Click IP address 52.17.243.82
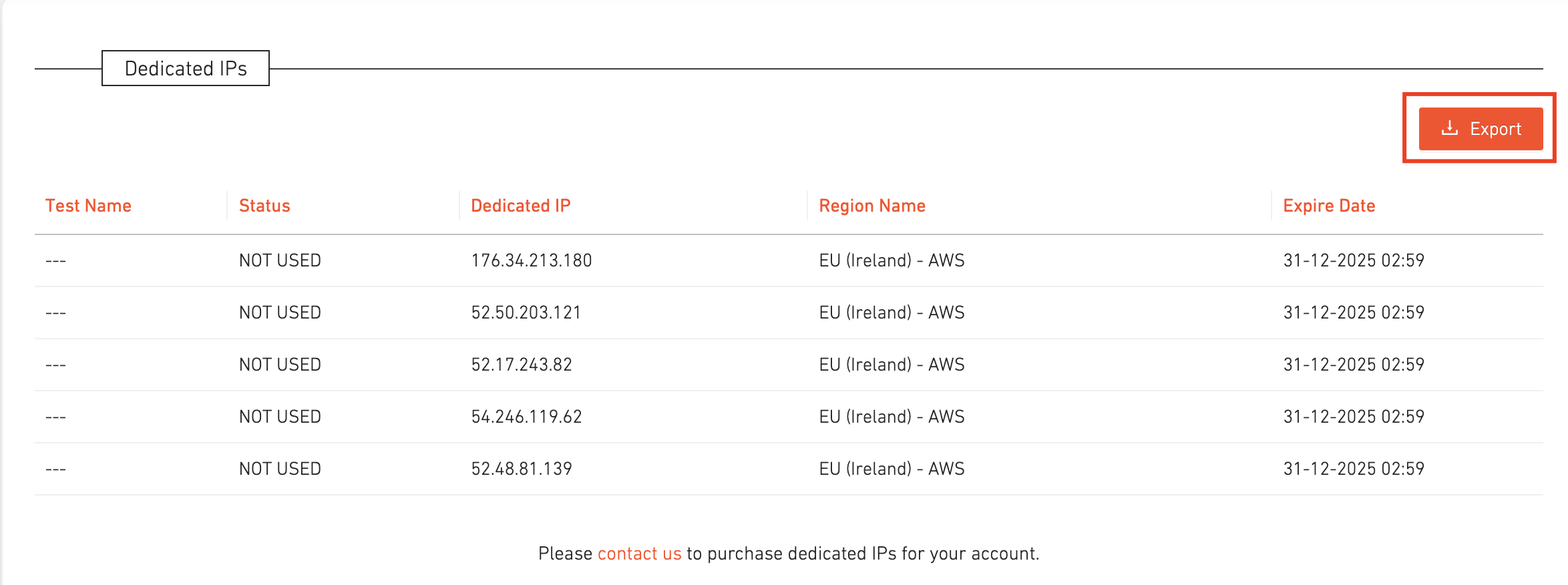Screen dimensions: 1568x585 coord(522,365)
